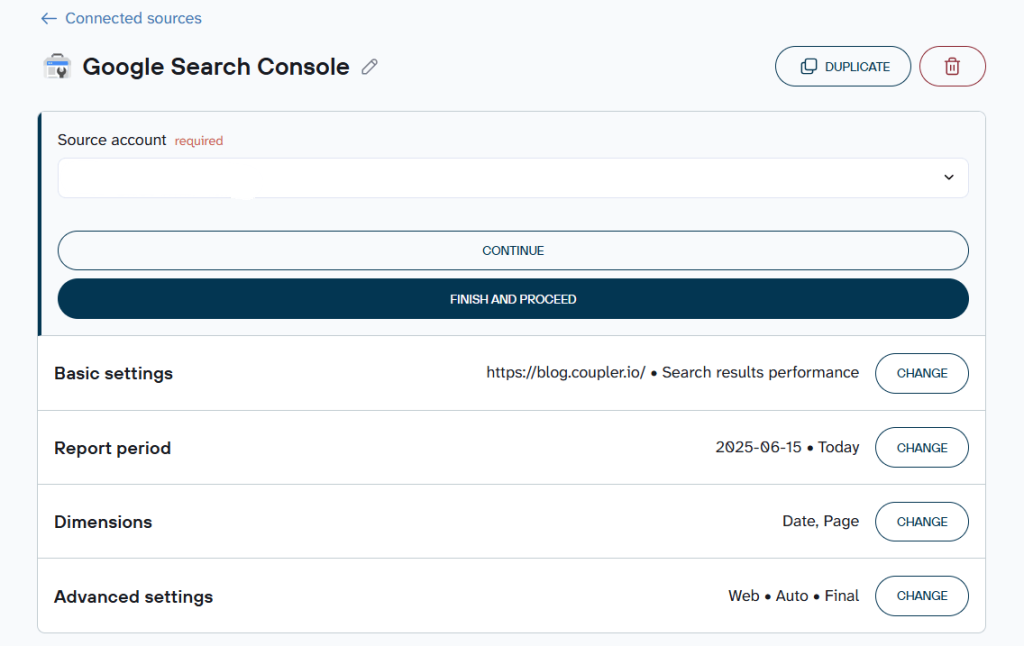
Task: Duplicate this source
Action: [x=843, y=67]
